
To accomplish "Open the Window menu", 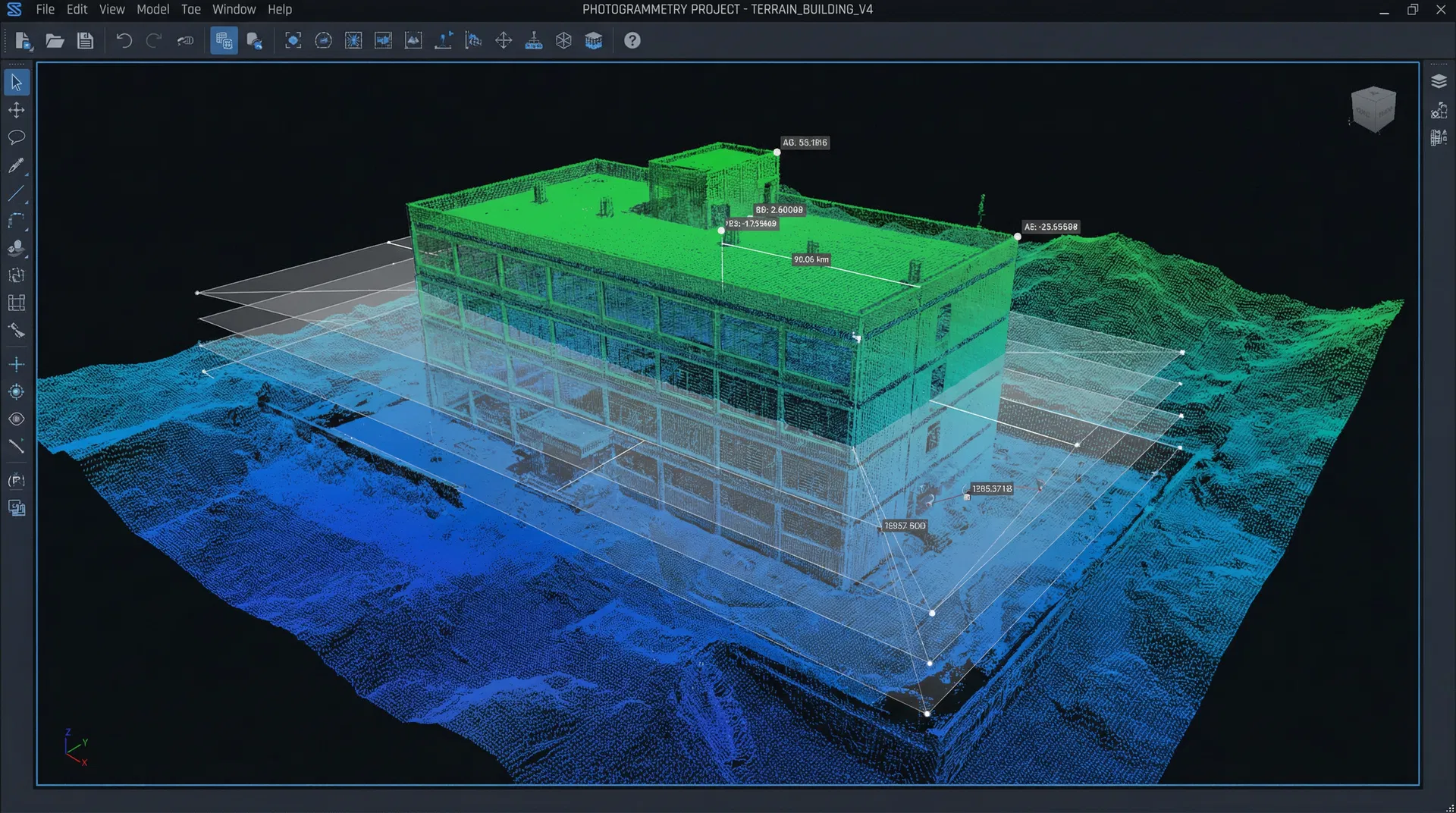I will 234,9.
